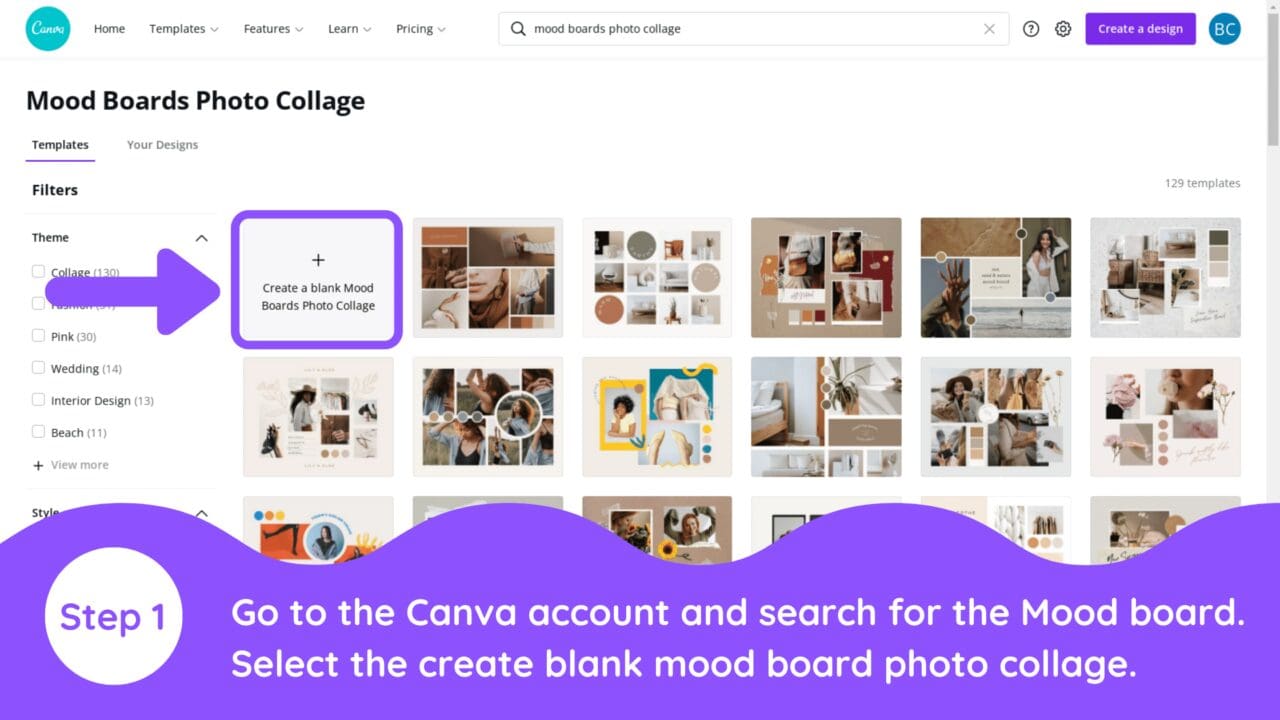
Task: Switch to the Your Designs tab
Action: [x=162, y=144]
